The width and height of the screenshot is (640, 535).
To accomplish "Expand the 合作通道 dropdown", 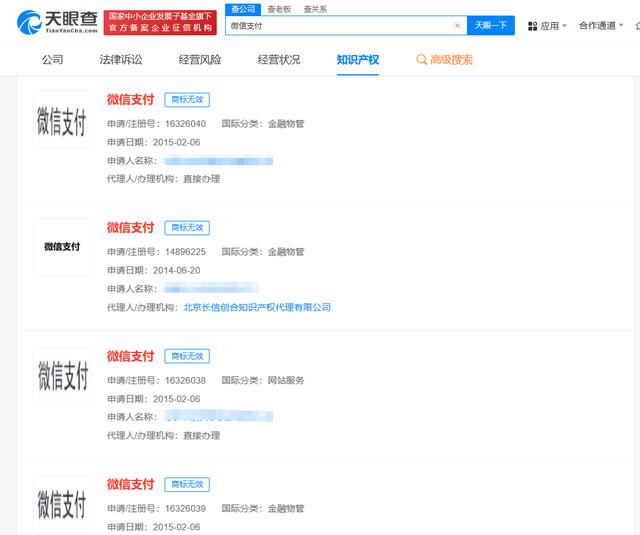I will point(601,26).
